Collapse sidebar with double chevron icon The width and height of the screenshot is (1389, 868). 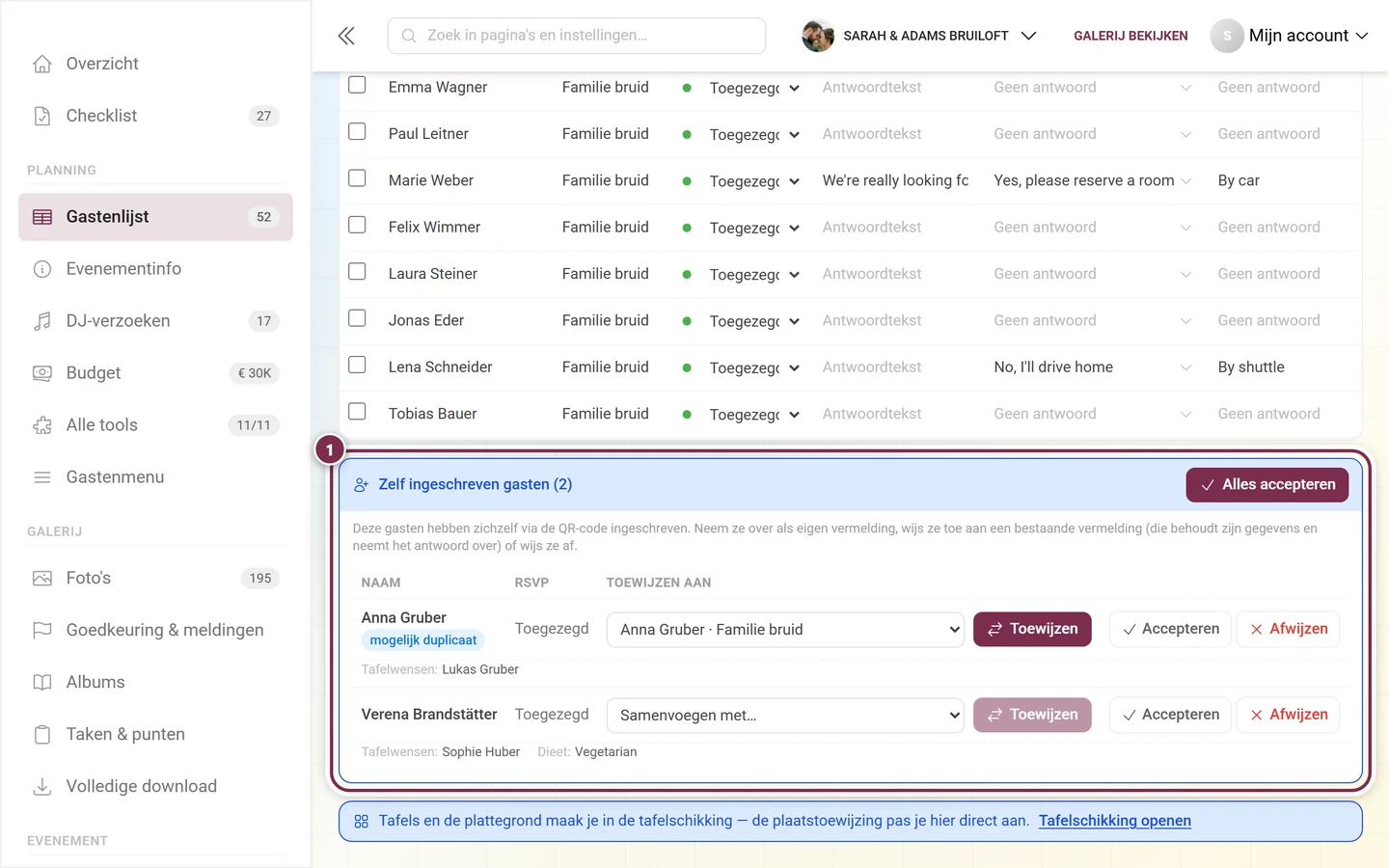pyautogui.click(x=346, y=36)
